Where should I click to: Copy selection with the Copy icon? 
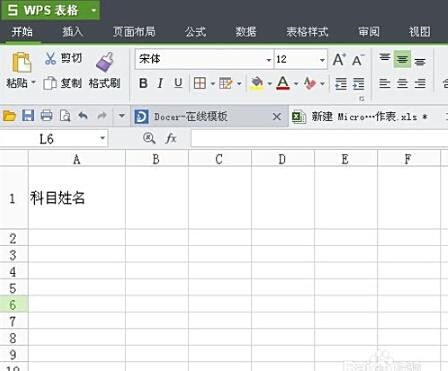pos(50,83)
